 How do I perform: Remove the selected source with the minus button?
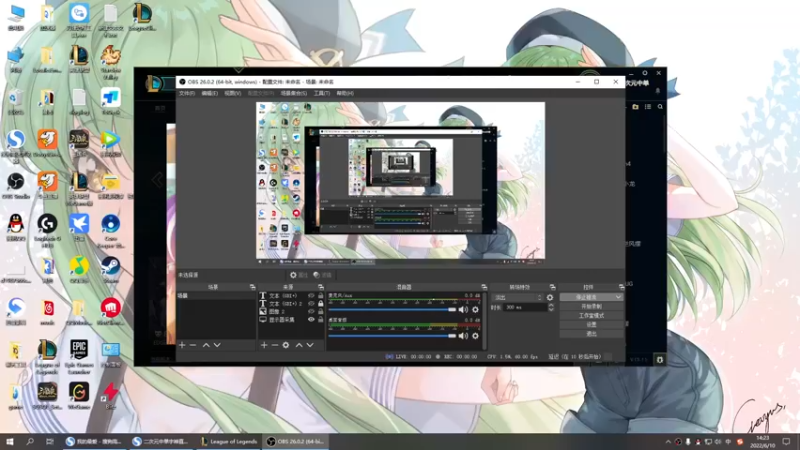pyautogui.click(x=274, y=345)
